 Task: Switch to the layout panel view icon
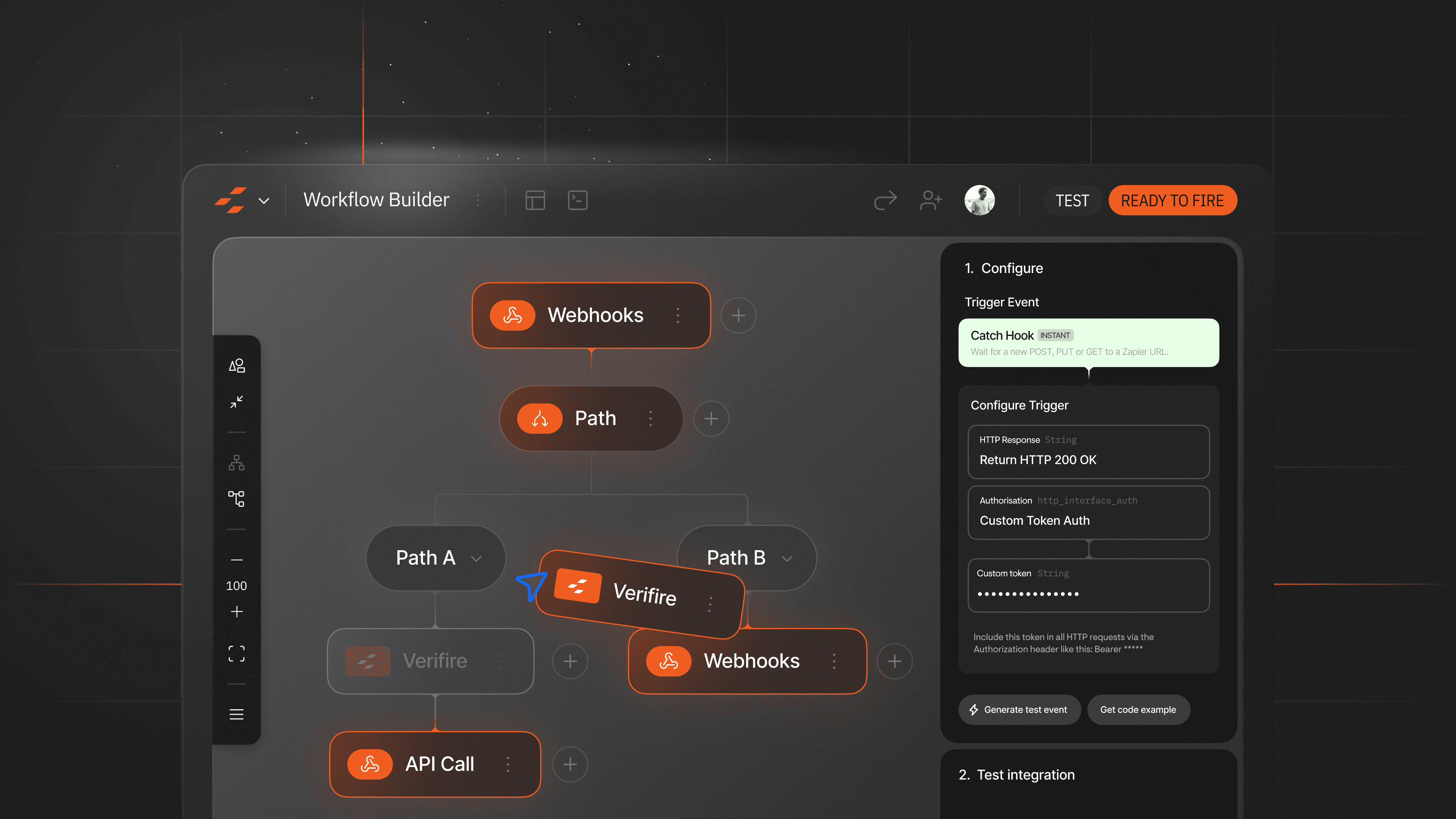pyautogui.click(x=535, y=200)
